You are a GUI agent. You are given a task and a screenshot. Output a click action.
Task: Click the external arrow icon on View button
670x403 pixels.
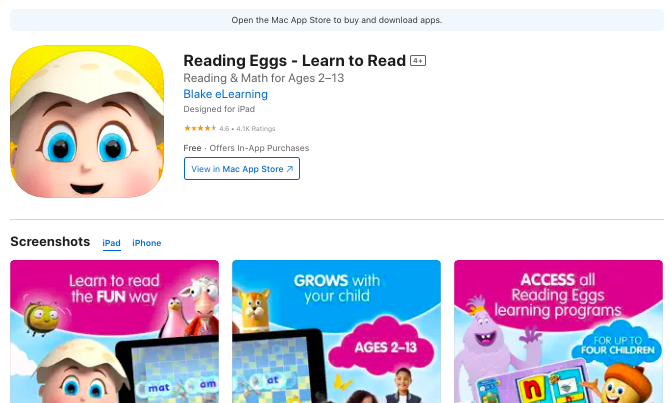pos(290,169)
